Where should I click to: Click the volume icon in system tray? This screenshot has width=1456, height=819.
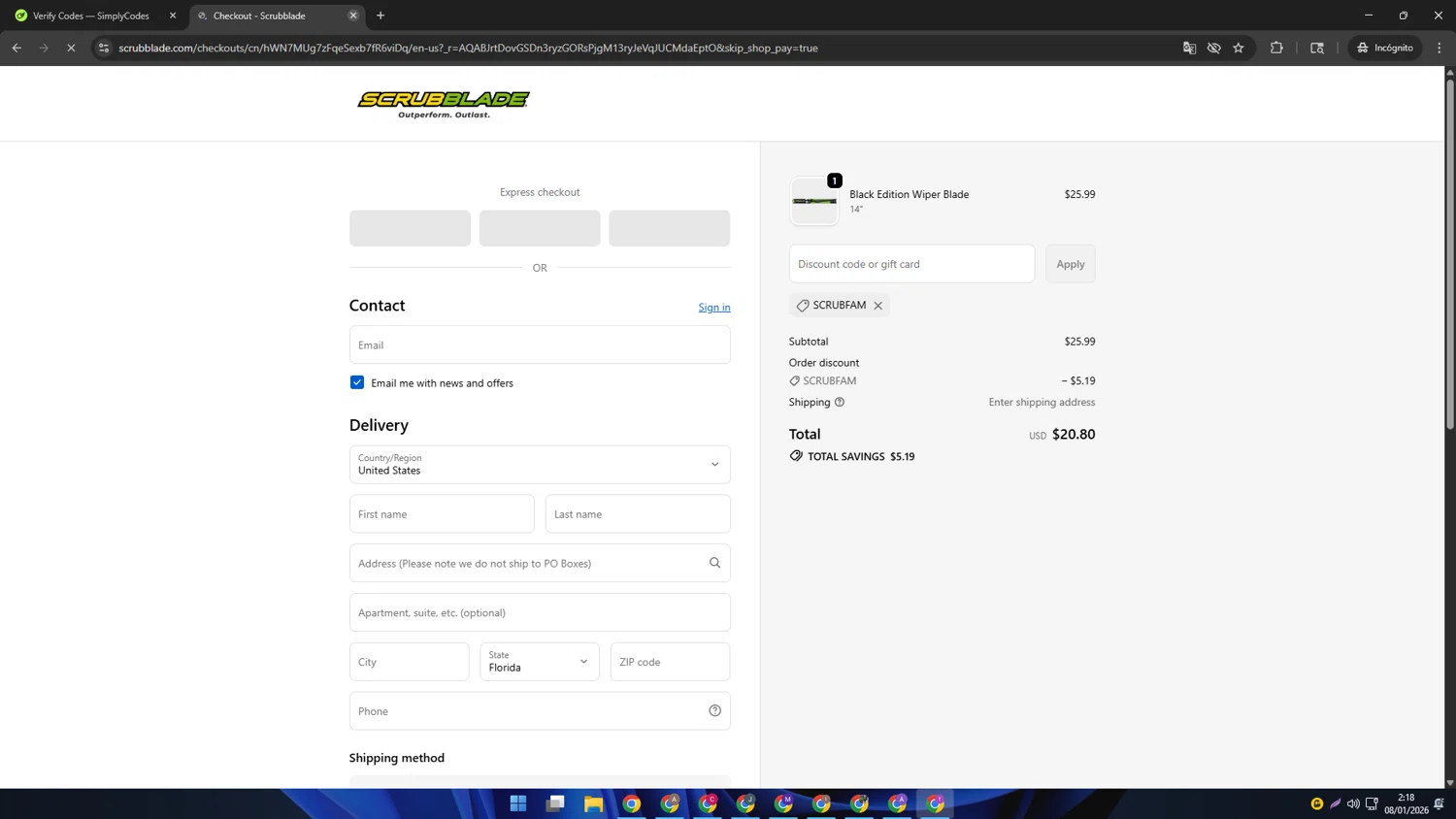1353,803
